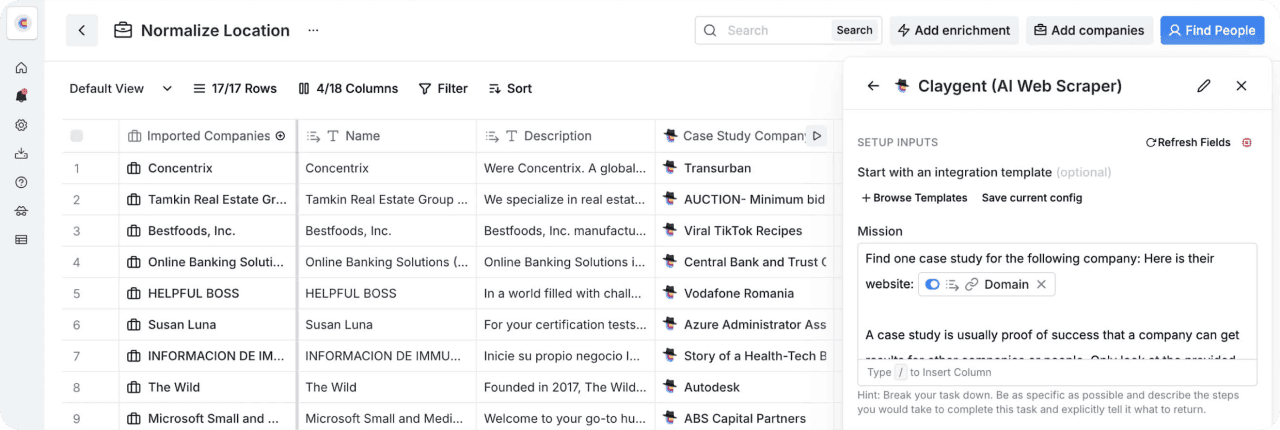The height and width of the screenshot is (430, 1280).
Task: Run the Case Study Company column play icon
Action: tap(817, 136)
